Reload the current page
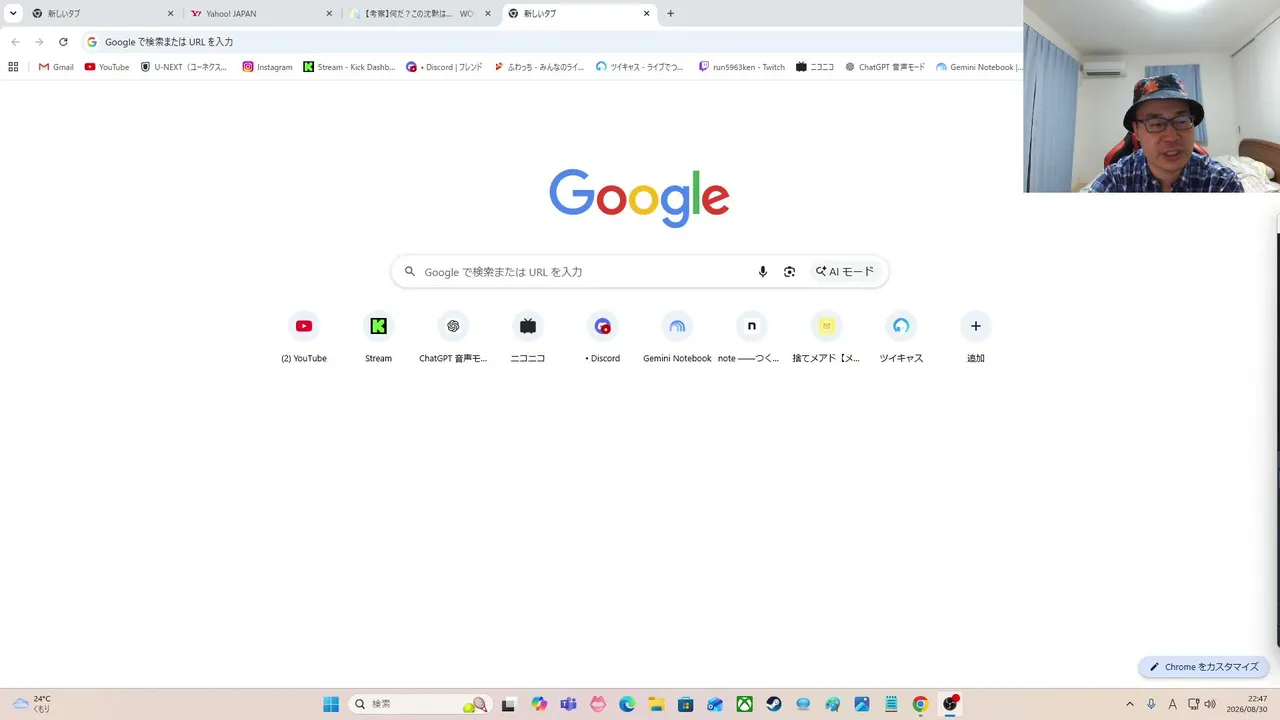 pyautogui.click(x=63, y=42)
